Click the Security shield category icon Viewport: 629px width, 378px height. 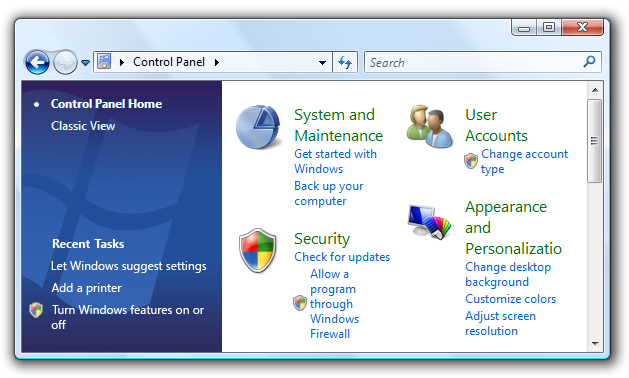coord(258,251)
